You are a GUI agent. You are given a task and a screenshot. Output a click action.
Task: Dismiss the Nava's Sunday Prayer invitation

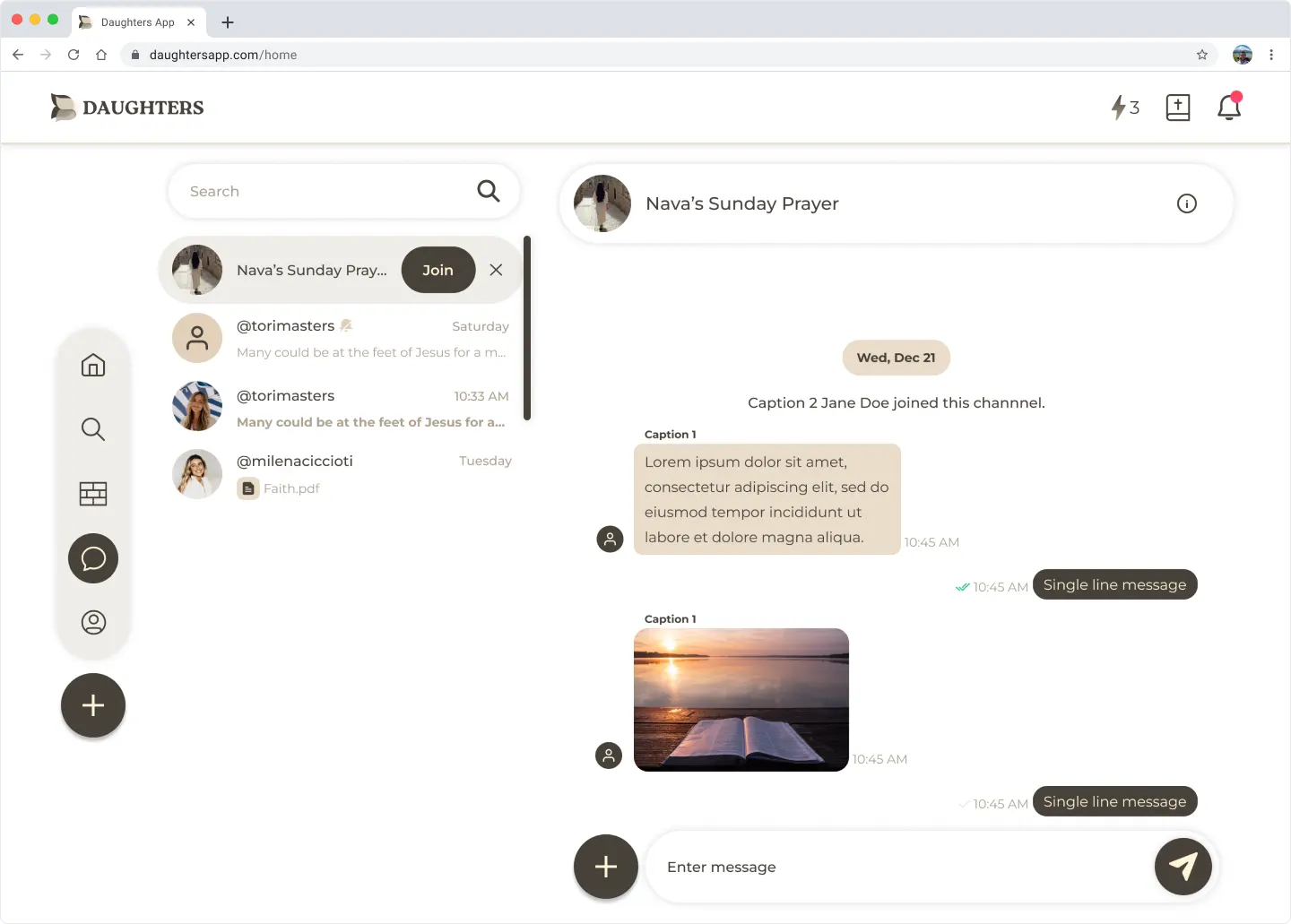(x=496, y=270)
